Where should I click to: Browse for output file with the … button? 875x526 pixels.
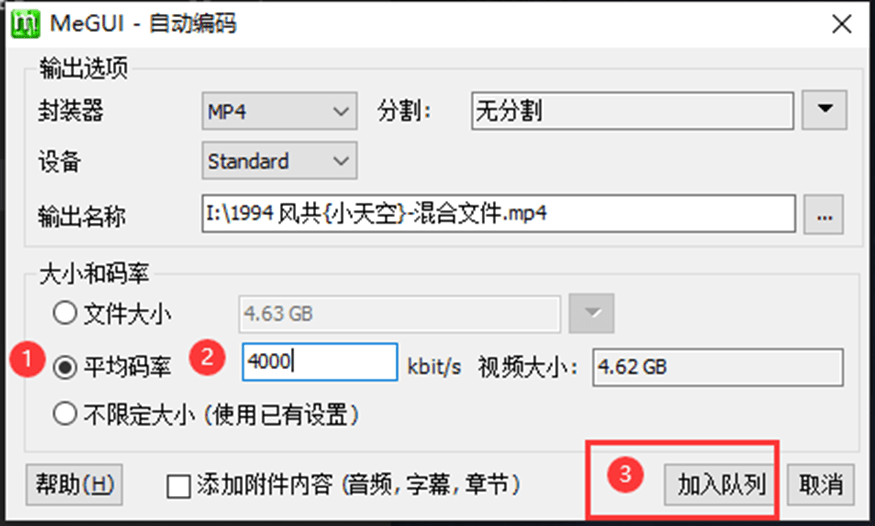[x=825, y=214]
